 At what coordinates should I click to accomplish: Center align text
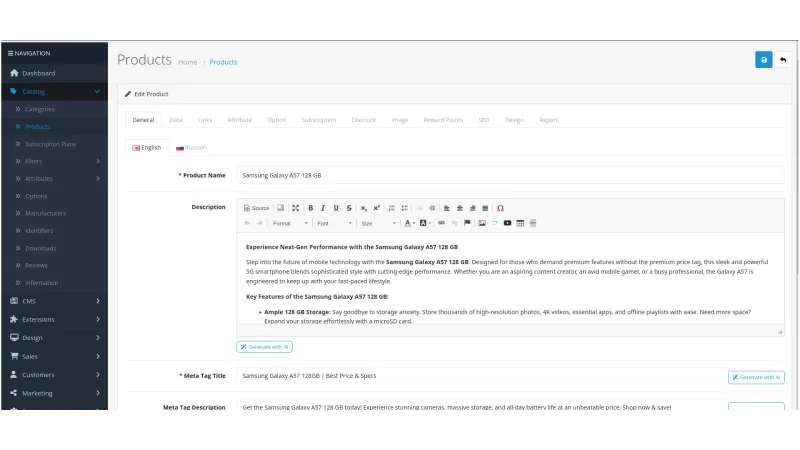[x=460, y=208]
